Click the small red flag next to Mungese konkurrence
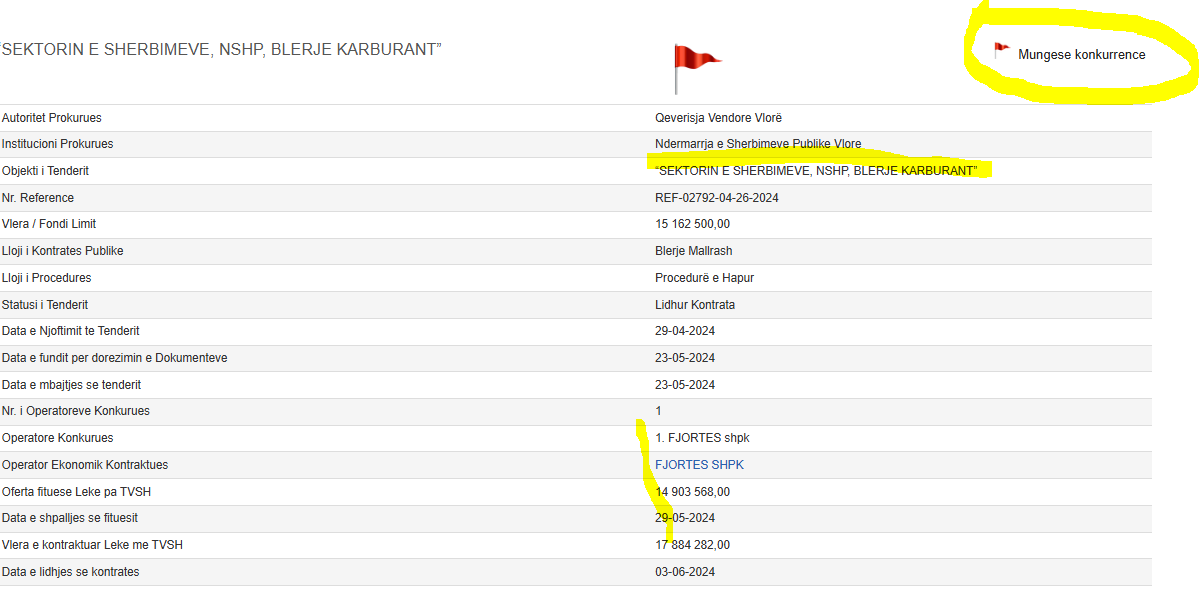Screen dimensions: 1199x591 [1001, 50]
